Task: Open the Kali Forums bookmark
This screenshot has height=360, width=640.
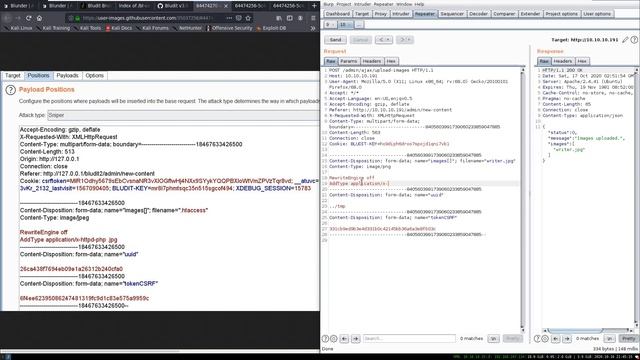Action: pos(153,28)
